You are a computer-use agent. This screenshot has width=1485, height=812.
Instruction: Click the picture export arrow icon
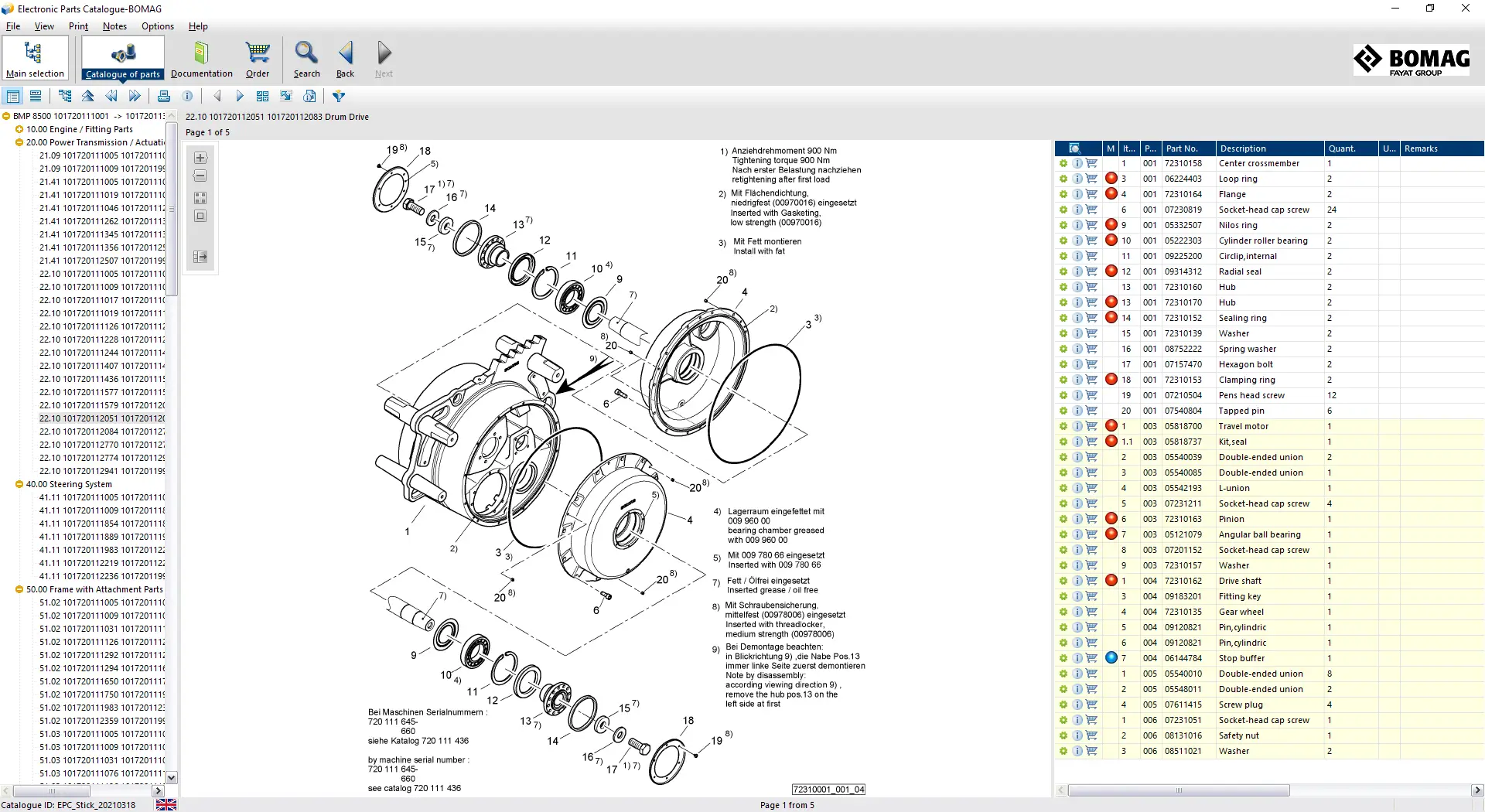tap(286, 96)
